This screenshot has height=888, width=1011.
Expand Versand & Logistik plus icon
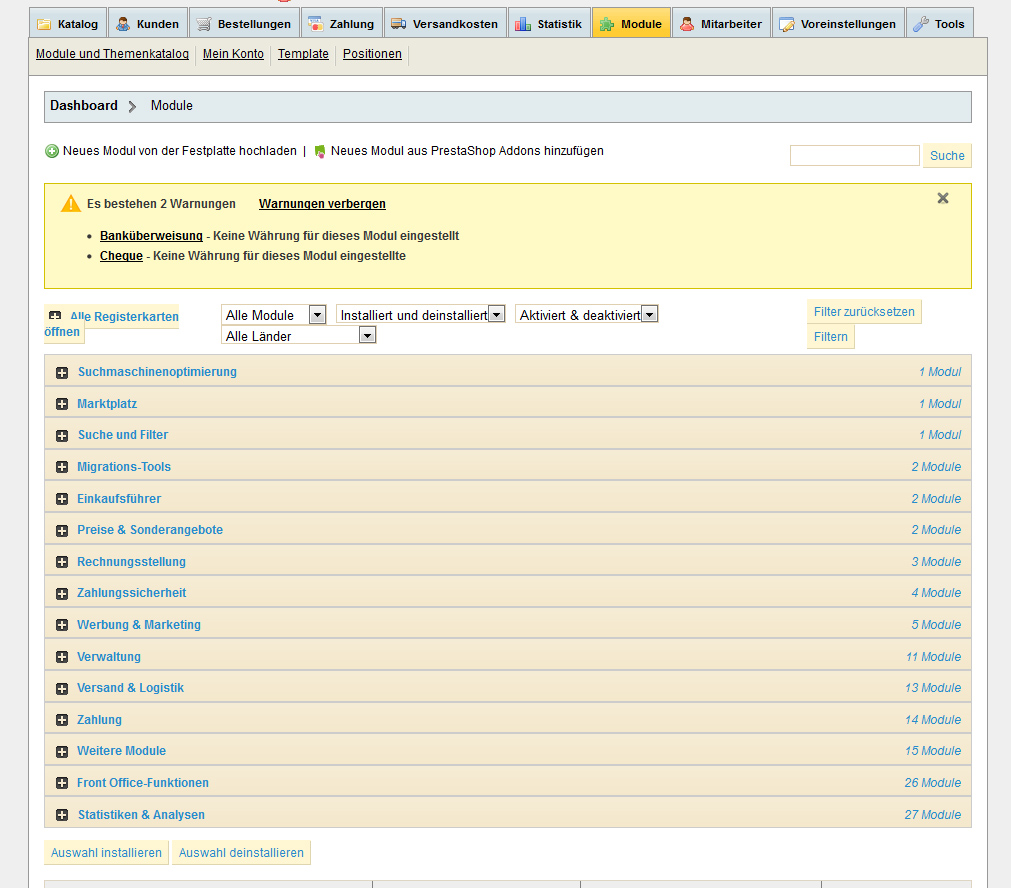coord(62,689)
